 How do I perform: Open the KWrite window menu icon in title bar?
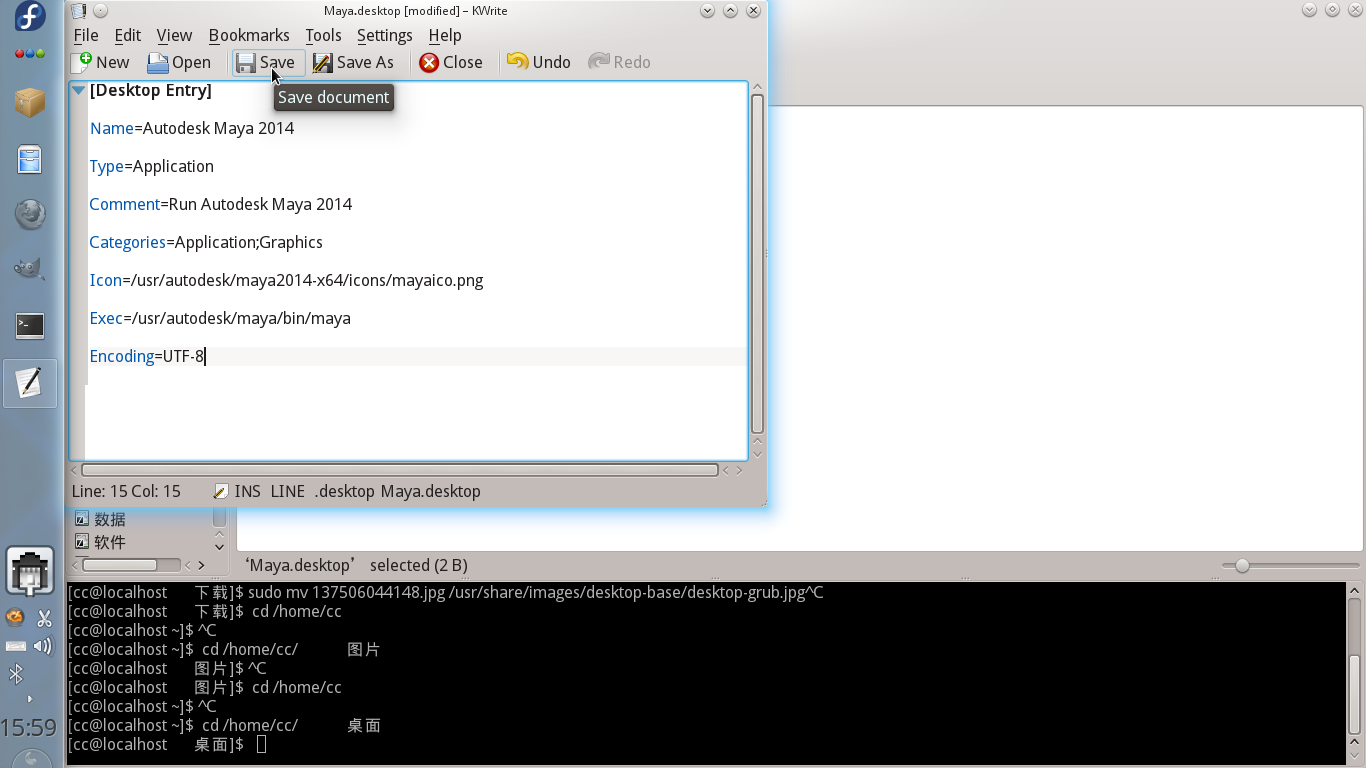[79, 11]
